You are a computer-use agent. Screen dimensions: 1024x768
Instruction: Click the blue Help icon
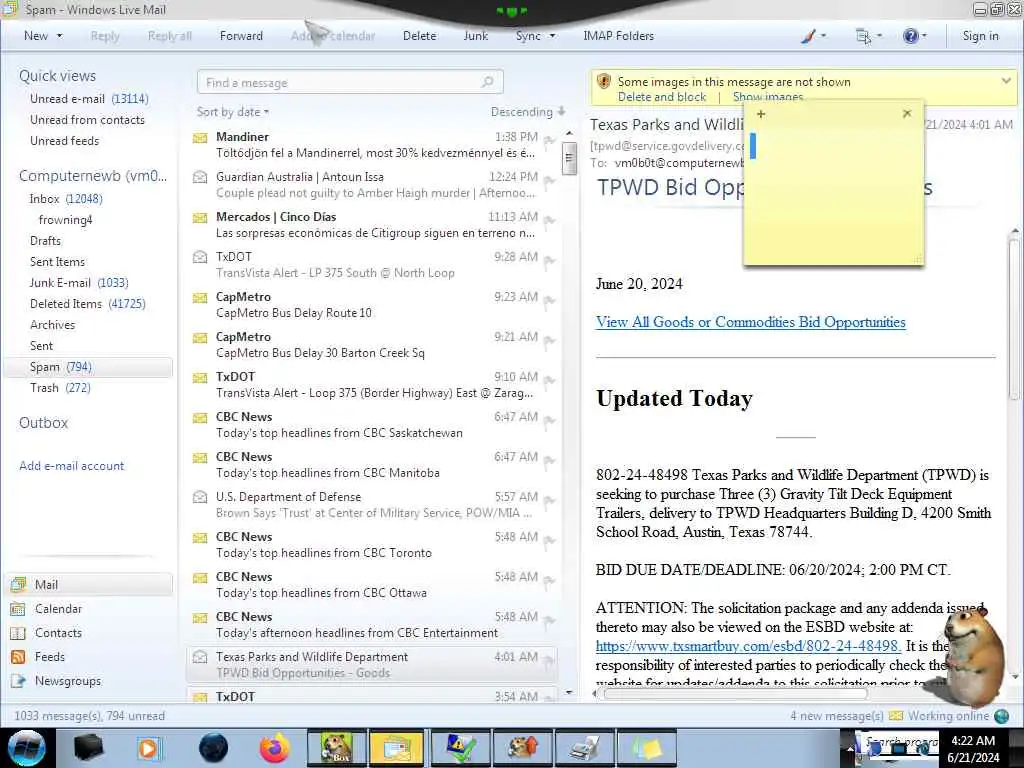pyautogui.click(x=910, y=36)
